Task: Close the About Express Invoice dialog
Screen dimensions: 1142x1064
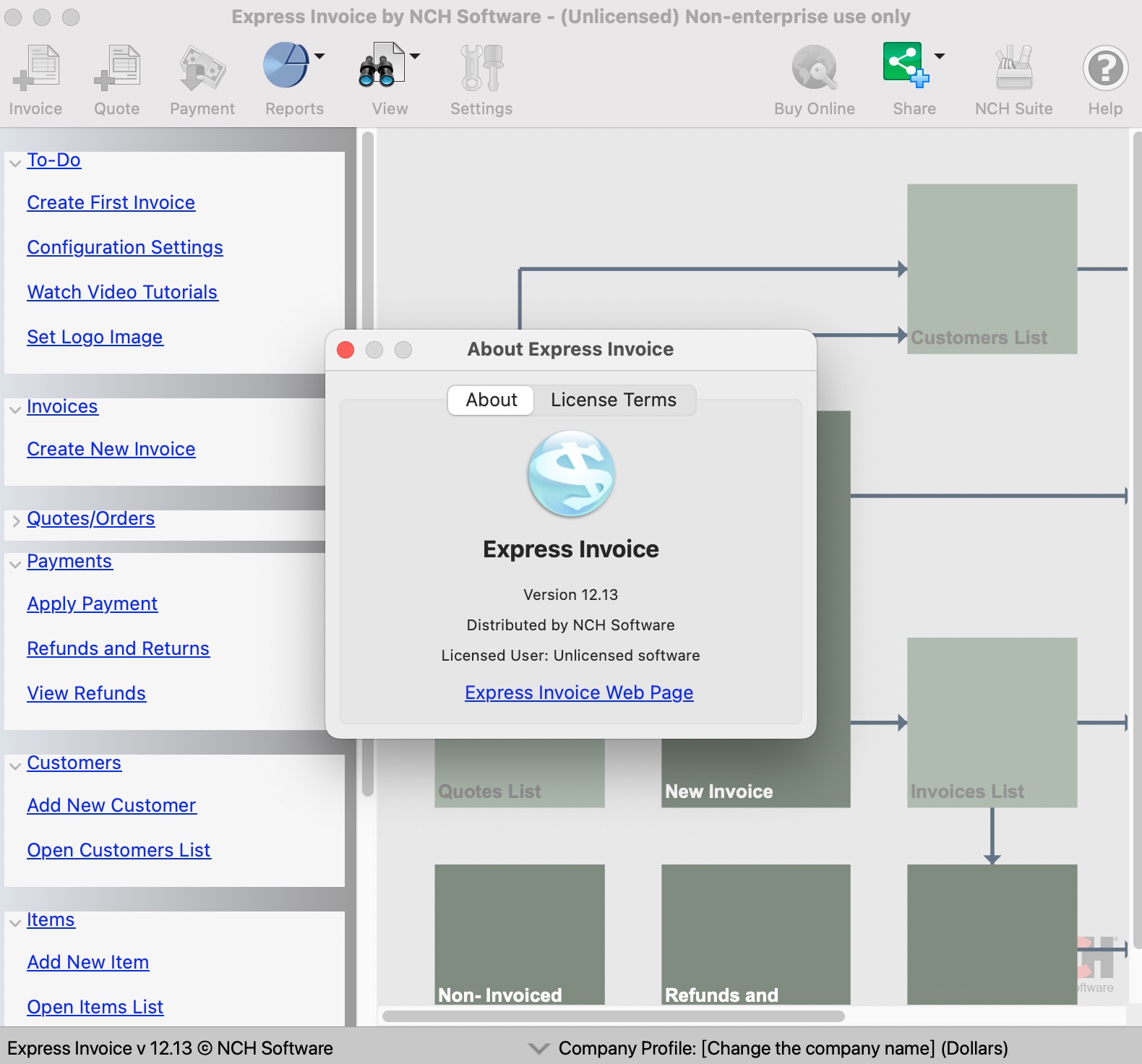Action: (345, 350)
